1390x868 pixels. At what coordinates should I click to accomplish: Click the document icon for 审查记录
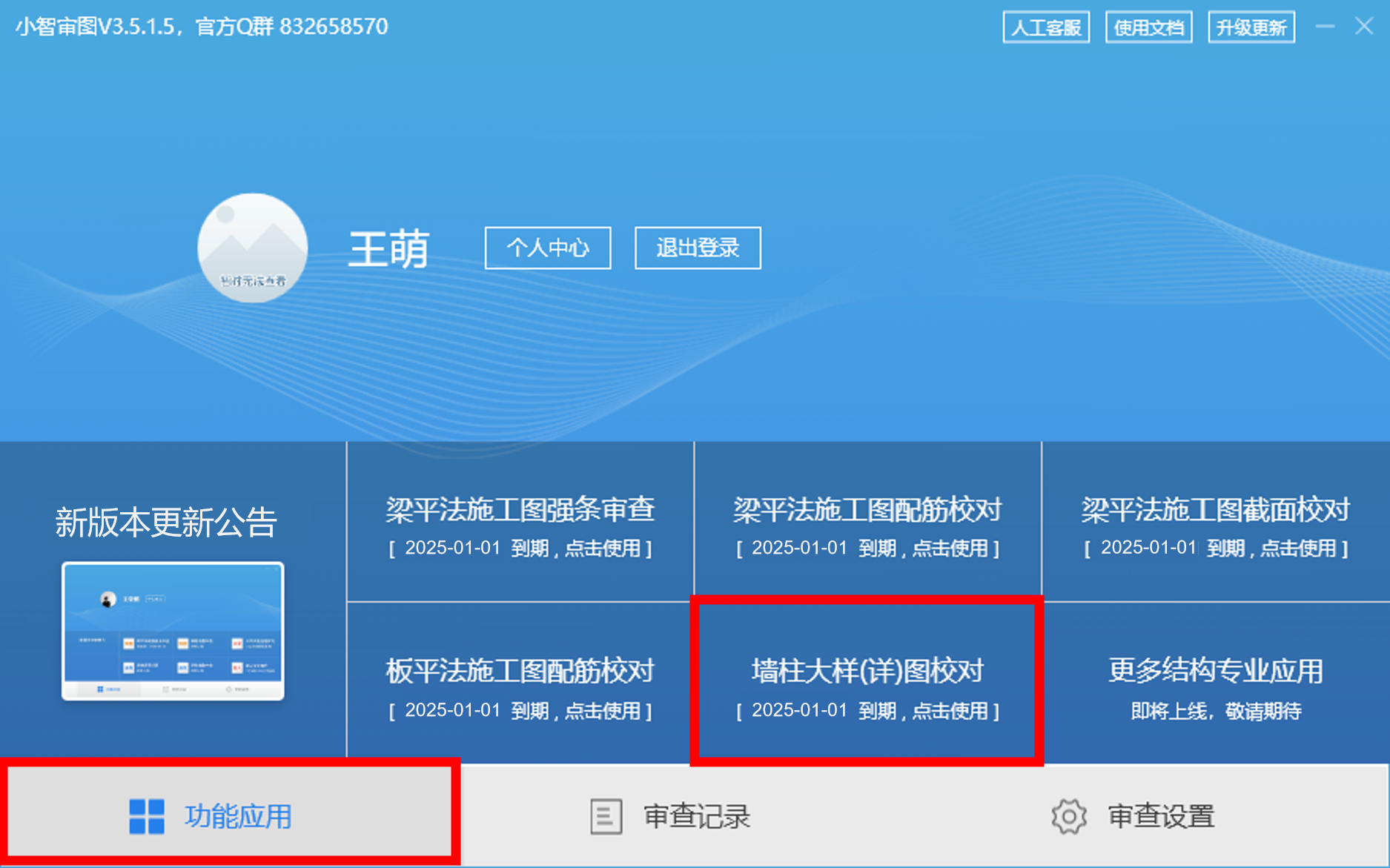pyautogui.click(x=606, y=816)
